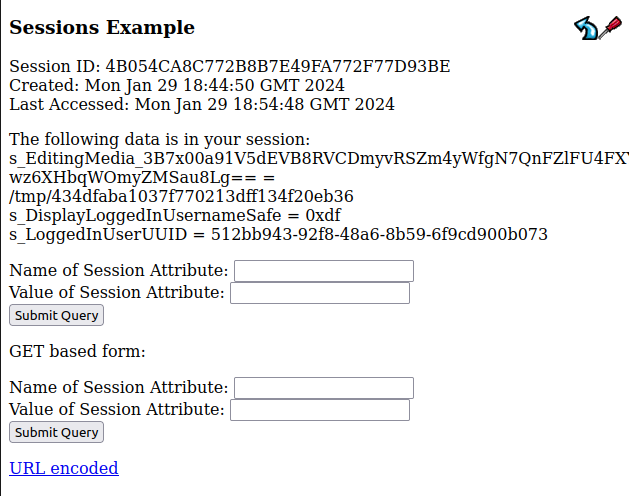
Task: Click the /tmp/434dfaba file path text
Action: tap(181, 196)
